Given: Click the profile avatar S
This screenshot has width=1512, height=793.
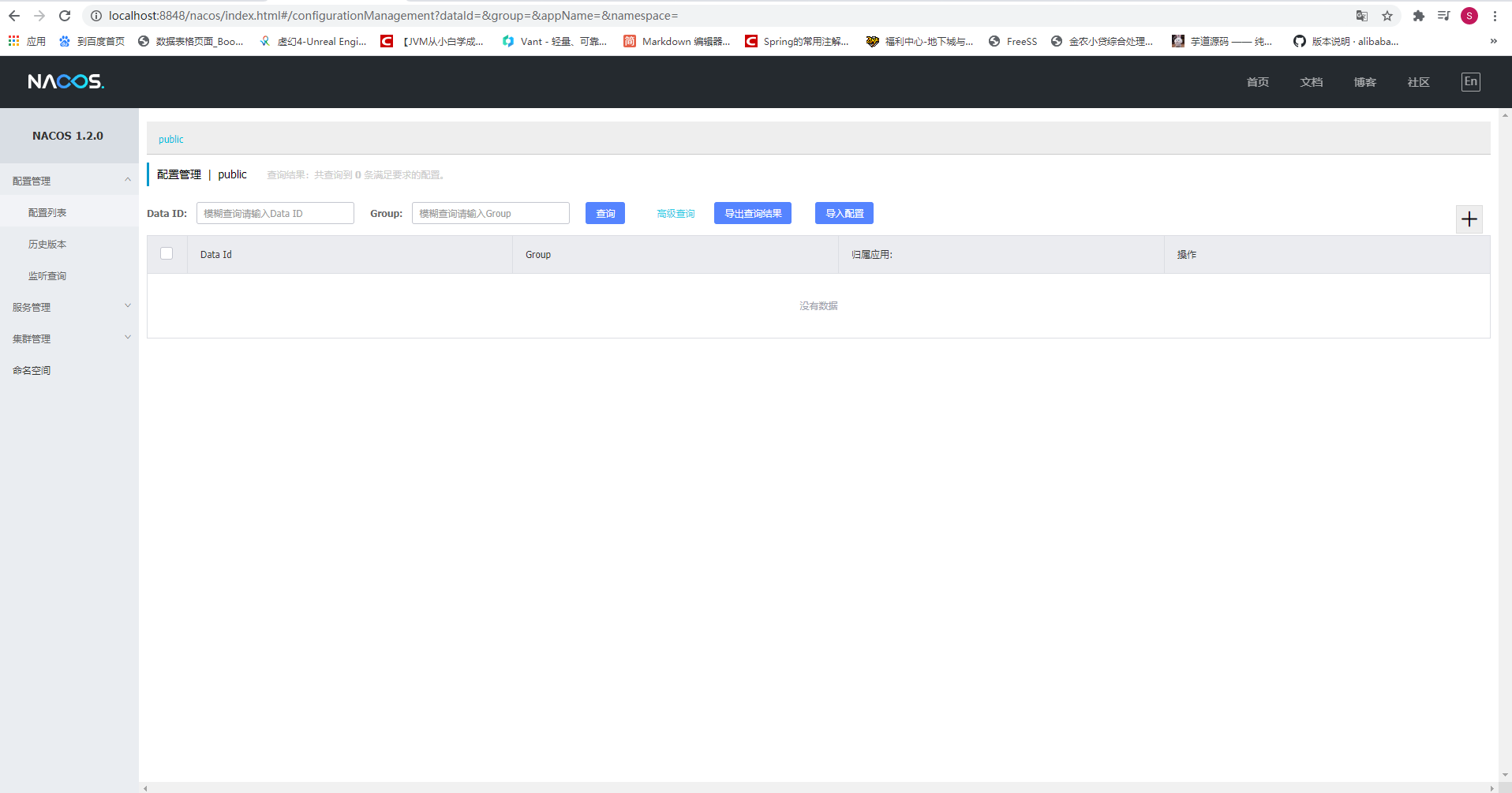Looking at the screenshot, I should (x=1469, y=16).
